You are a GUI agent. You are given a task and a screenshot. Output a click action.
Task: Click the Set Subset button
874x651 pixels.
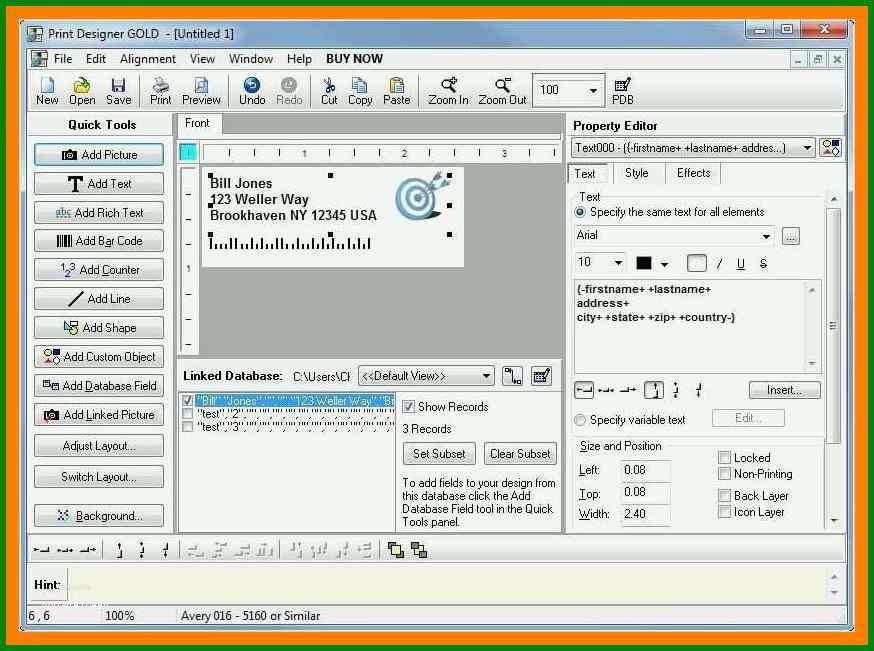click(439, 454)
